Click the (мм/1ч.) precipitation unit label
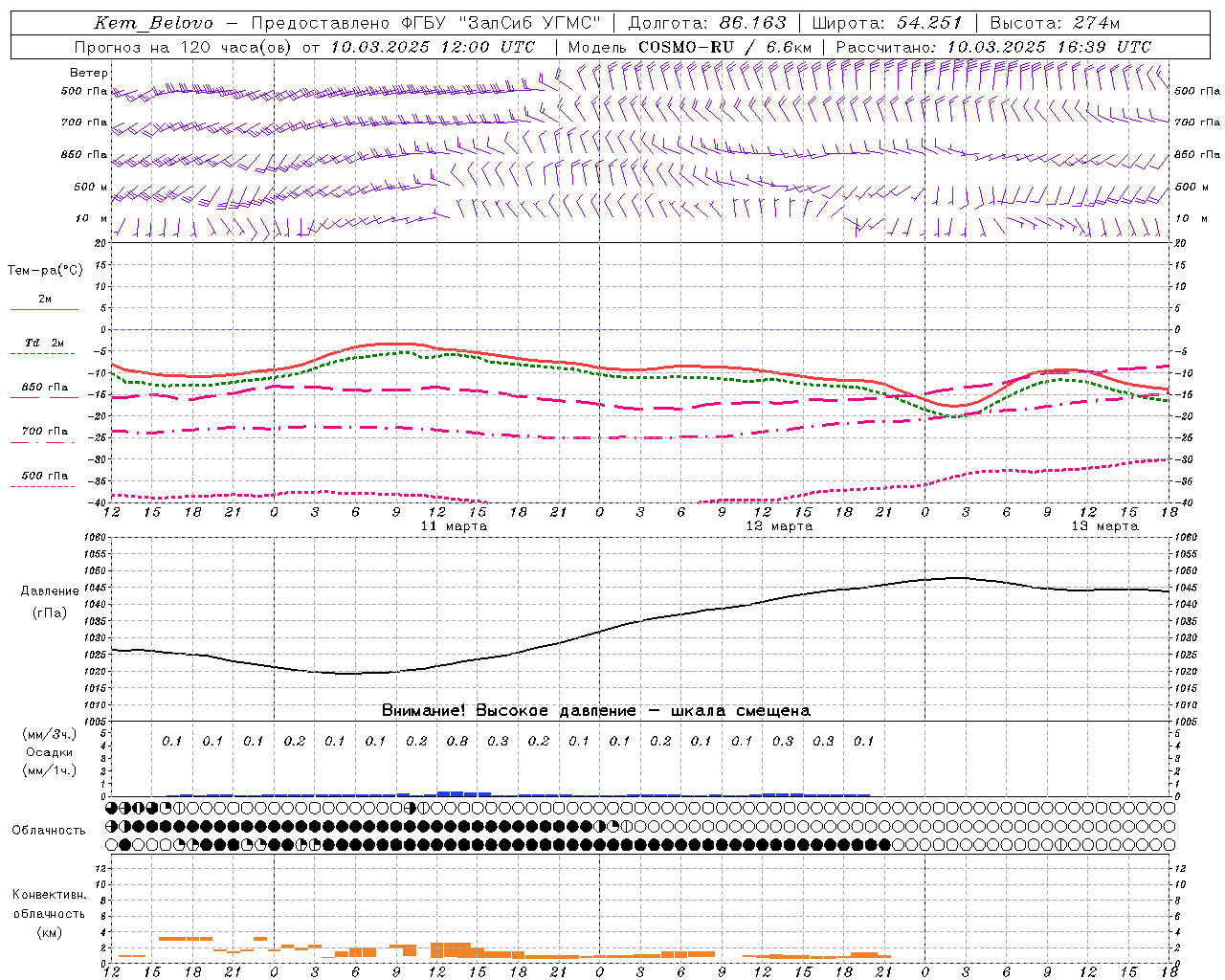 [50, 770]
